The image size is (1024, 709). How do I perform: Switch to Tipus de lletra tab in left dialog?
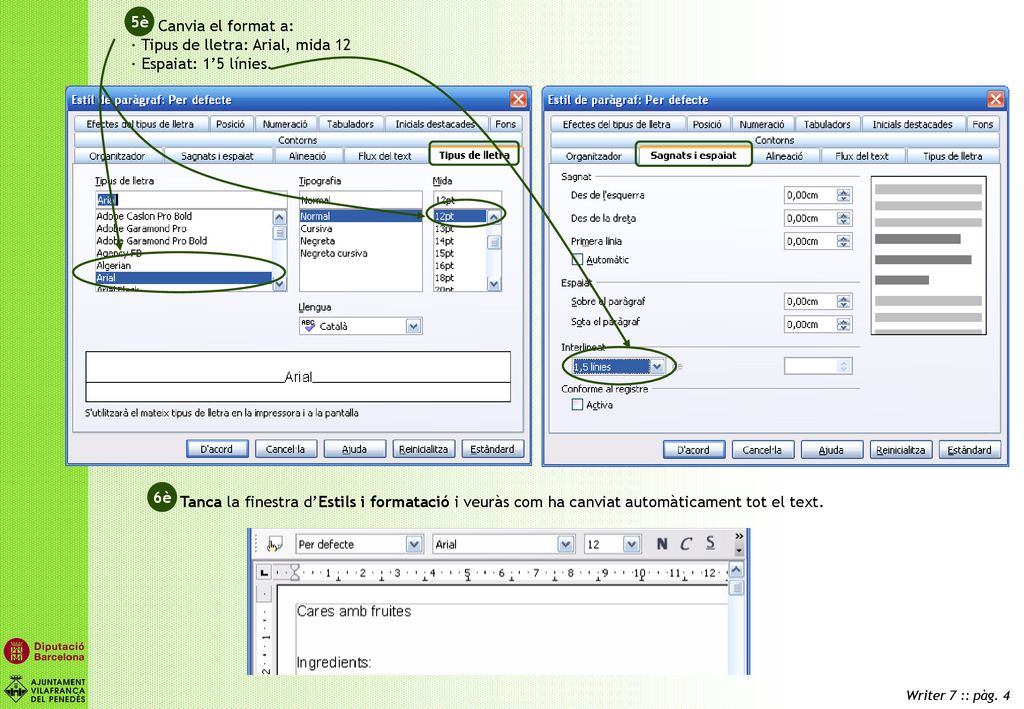coord(474,155)
